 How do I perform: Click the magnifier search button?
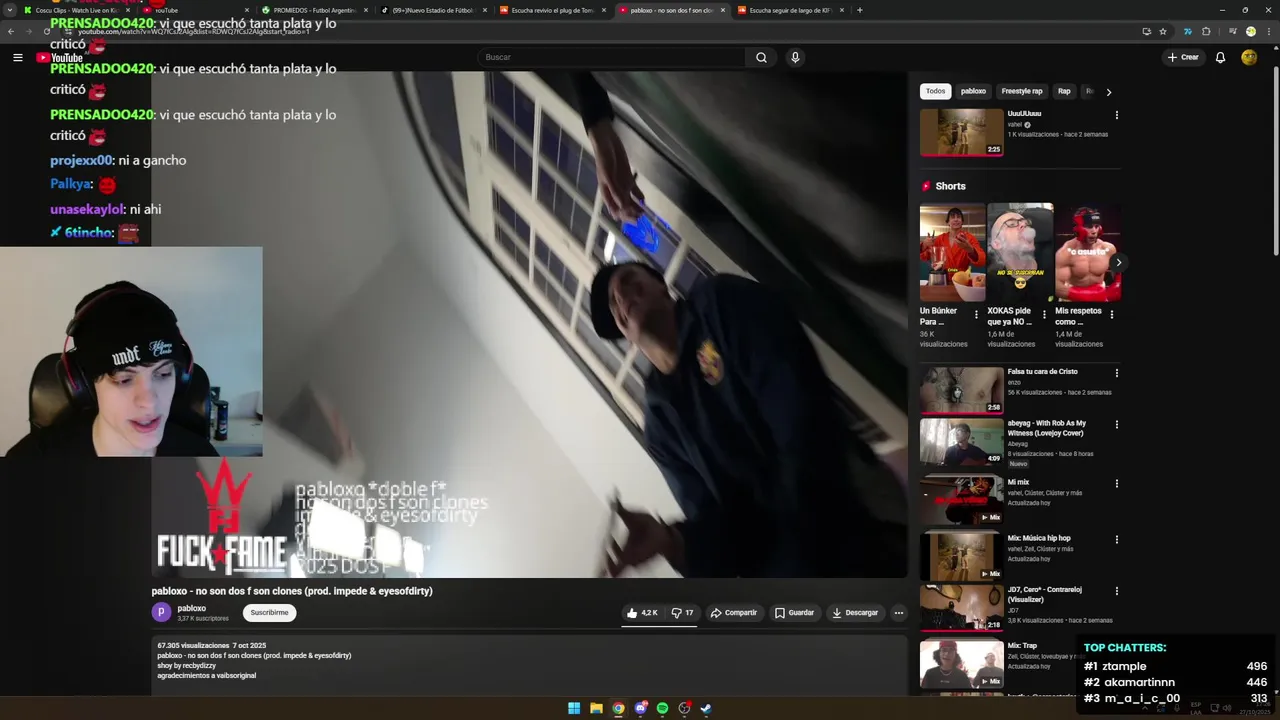pos(761,57)
